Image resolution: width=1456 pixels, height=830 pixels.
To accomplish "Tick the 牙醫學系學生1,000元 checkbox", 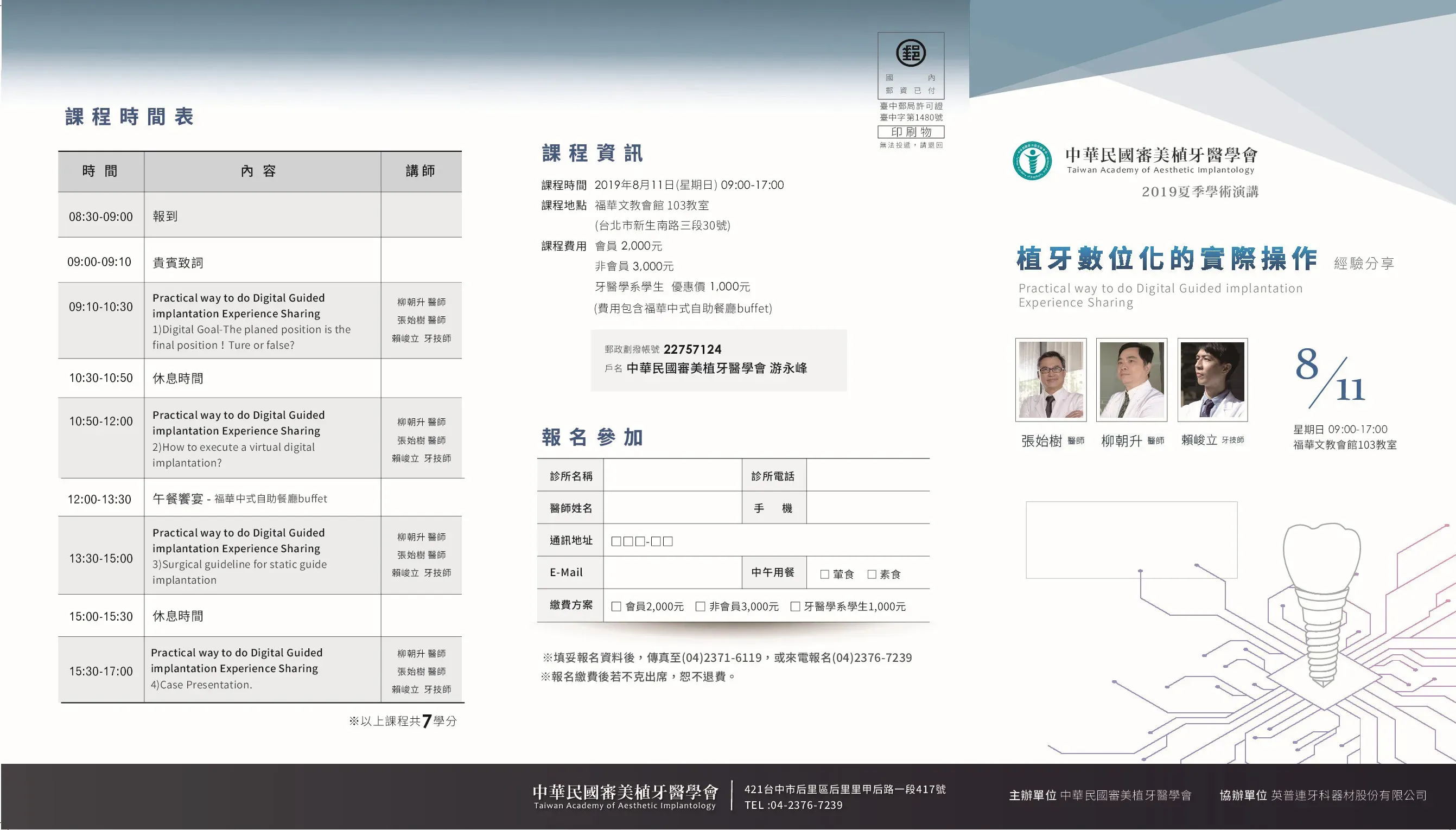I will (795, 606).
